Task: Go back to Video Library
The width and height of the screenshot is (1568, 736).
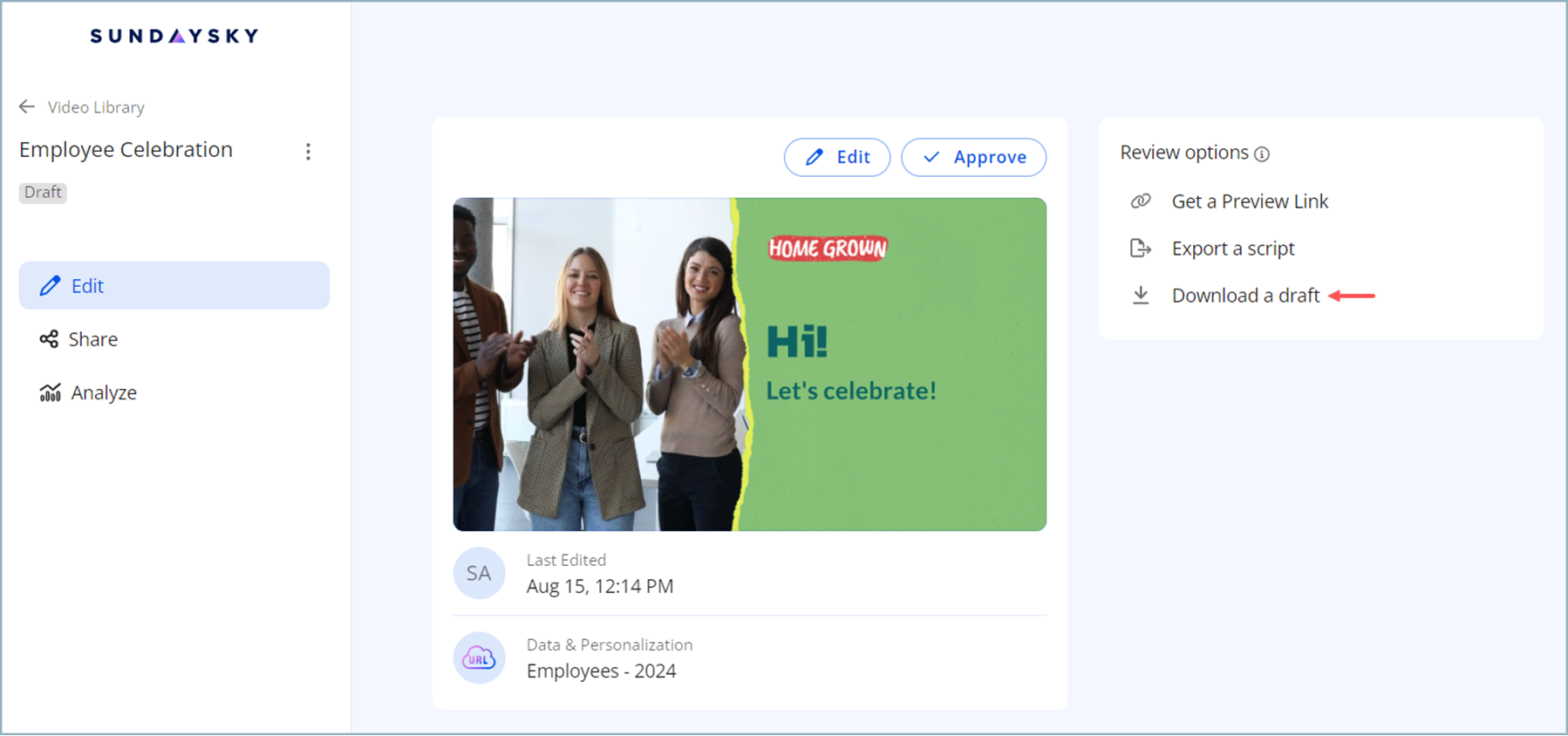Action: [x=96, y=107]
